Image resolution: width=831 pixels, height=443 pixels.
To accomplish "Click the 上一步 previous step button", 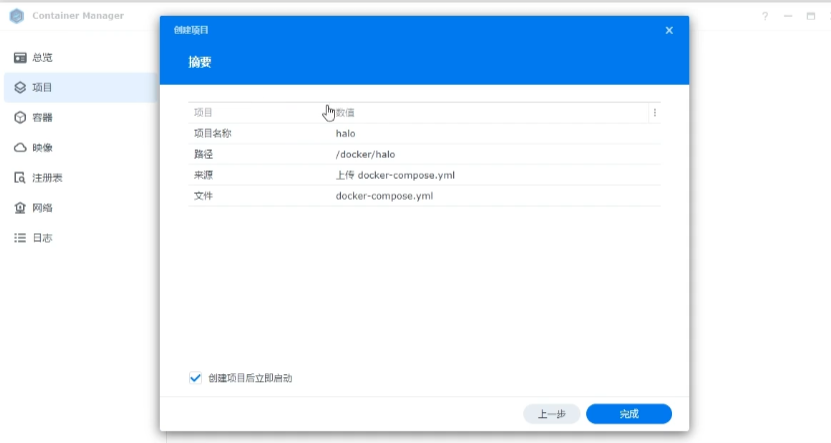I will (x=552, y=414).
